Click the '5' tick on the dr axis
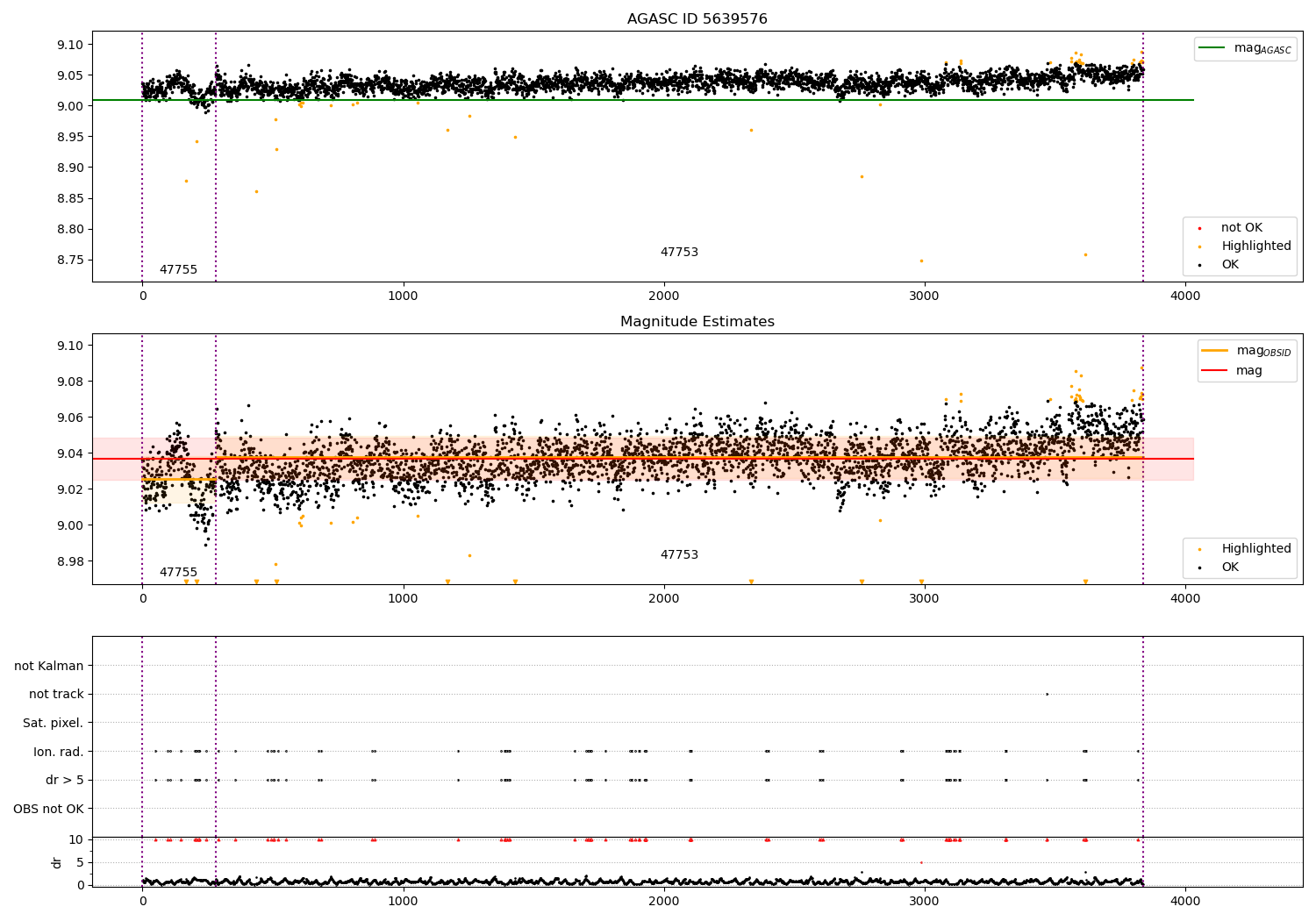1316x921 pixels. point(81,862)
